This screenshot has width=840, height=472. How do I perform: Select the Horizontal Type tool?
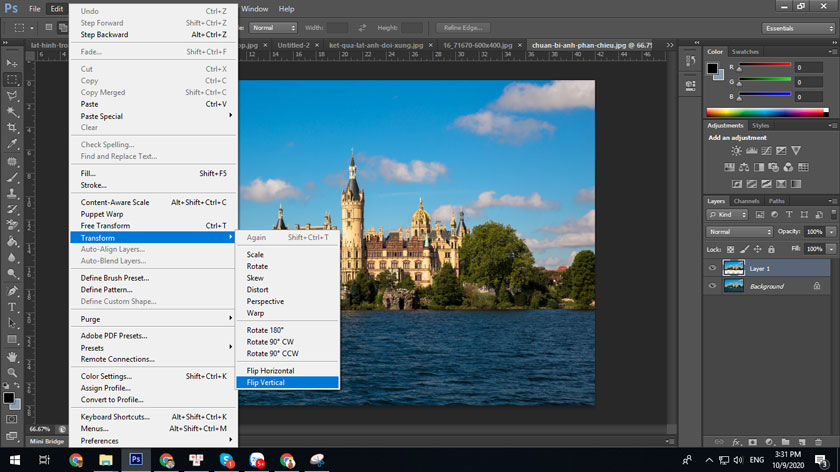12,307
